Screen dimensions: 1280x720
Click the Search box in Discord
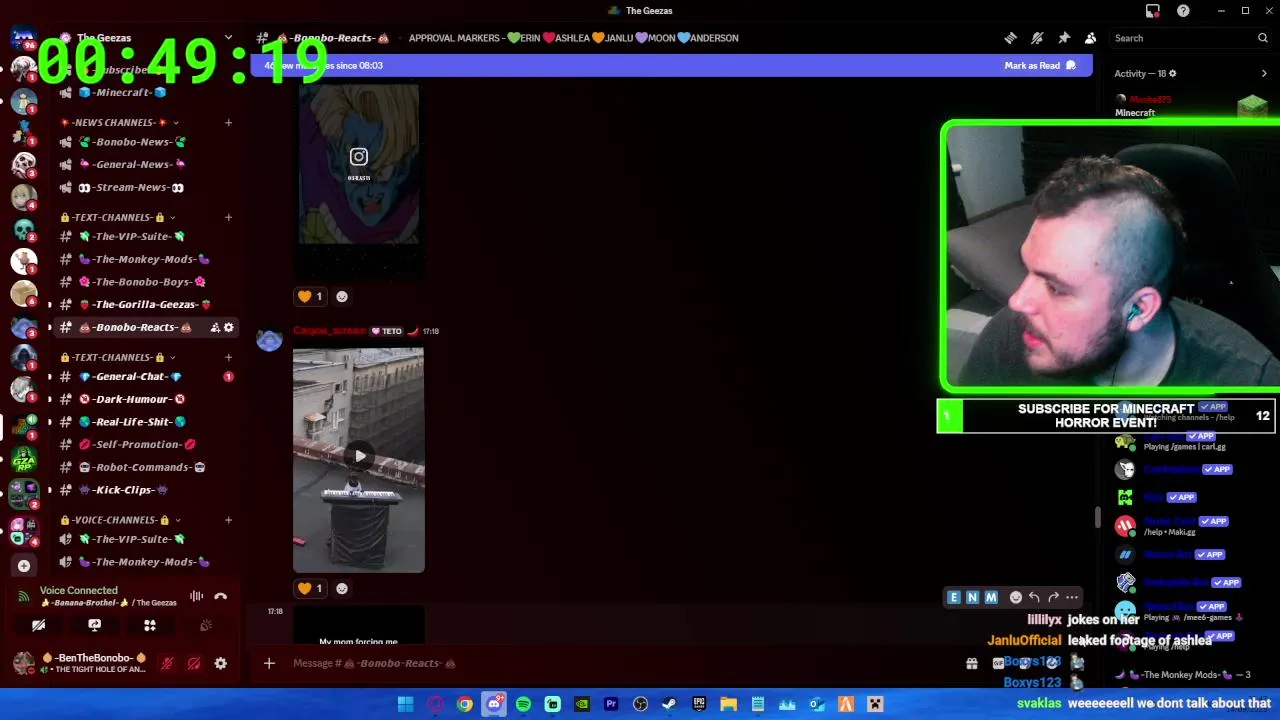1190,38
